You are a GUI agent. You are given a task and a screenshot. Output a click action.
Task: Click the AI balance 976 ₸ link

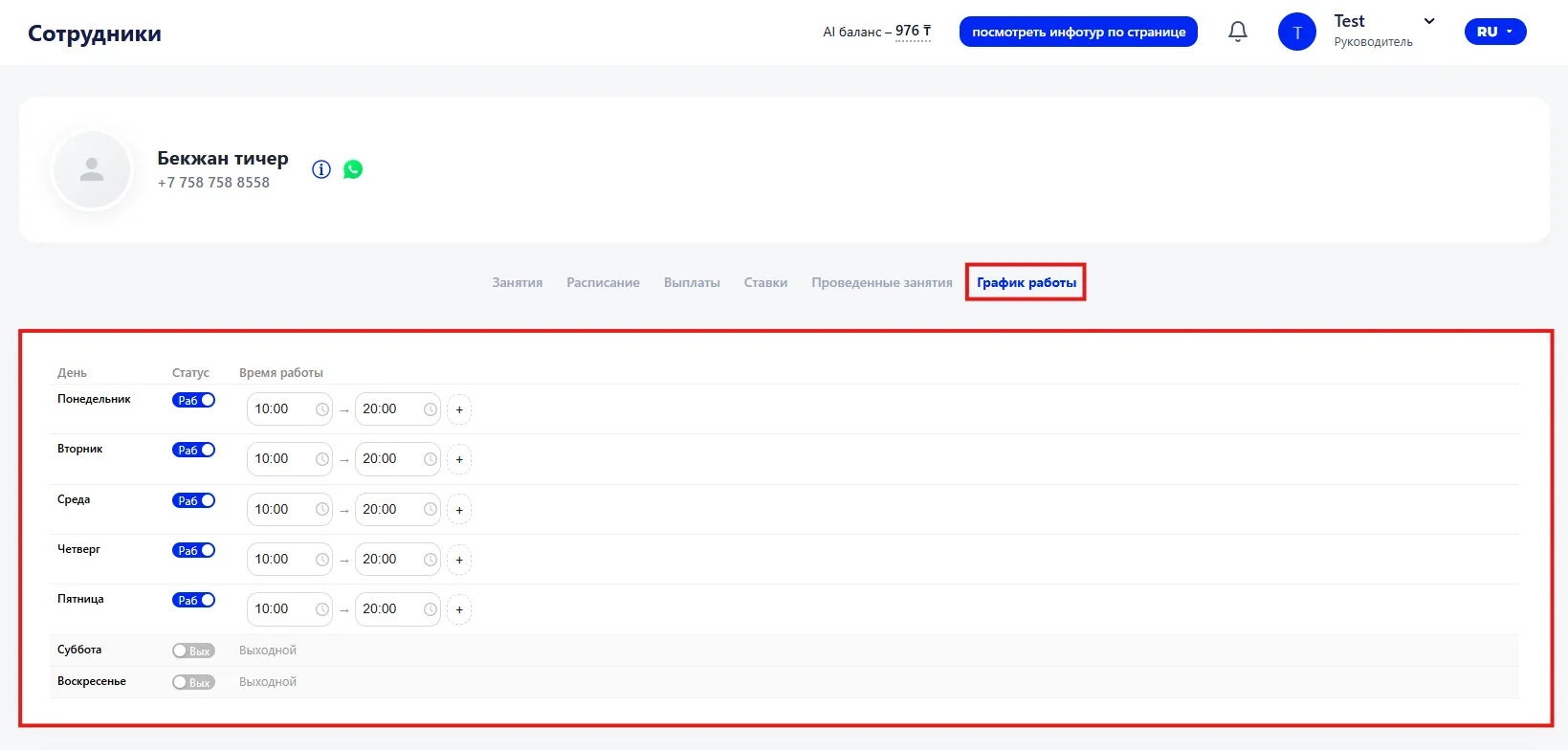(x=913, y=32)
